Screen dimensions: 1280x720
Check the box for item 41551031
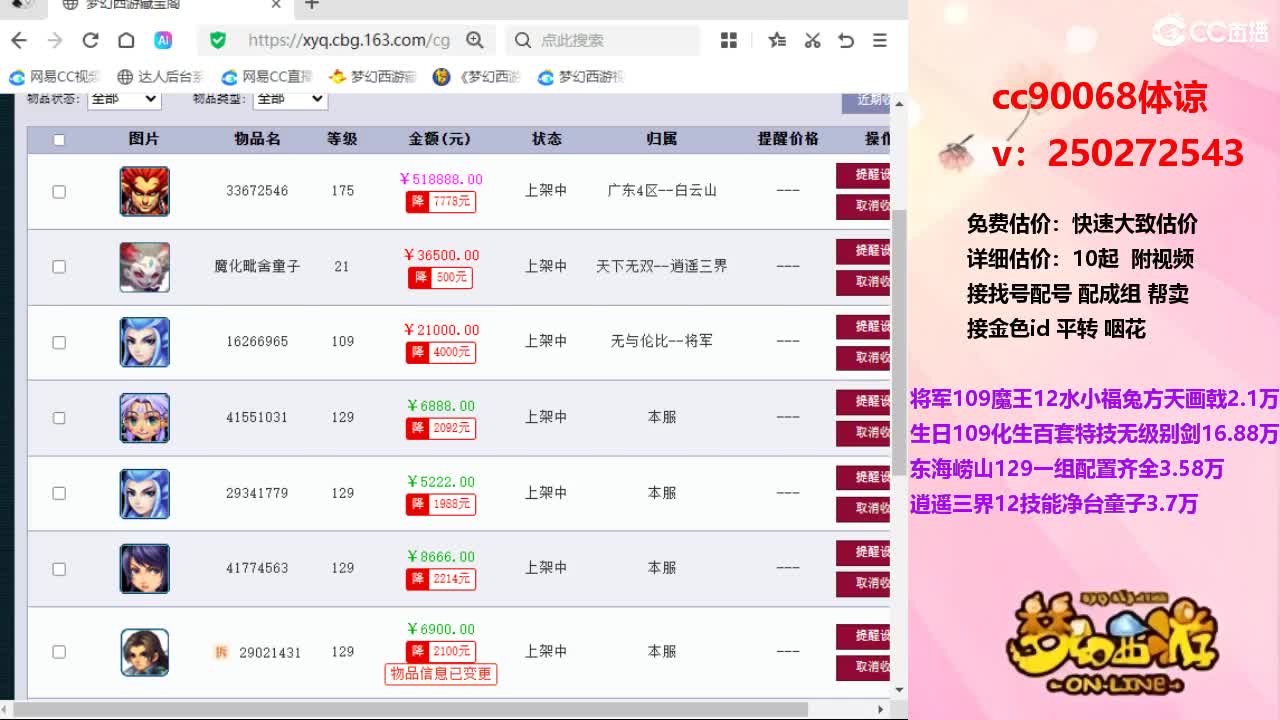coord(59,417)
